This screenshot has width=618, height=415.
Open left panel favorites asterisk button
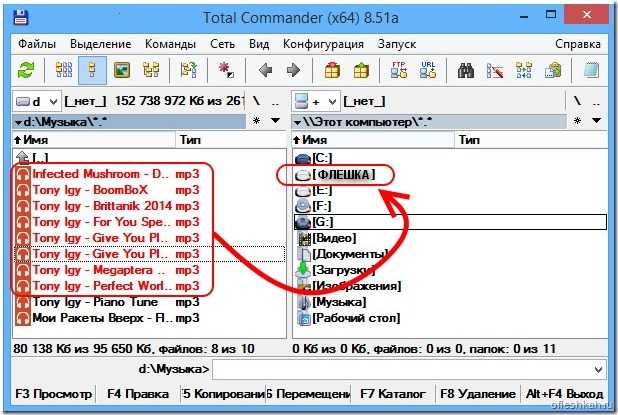(257, 121)
